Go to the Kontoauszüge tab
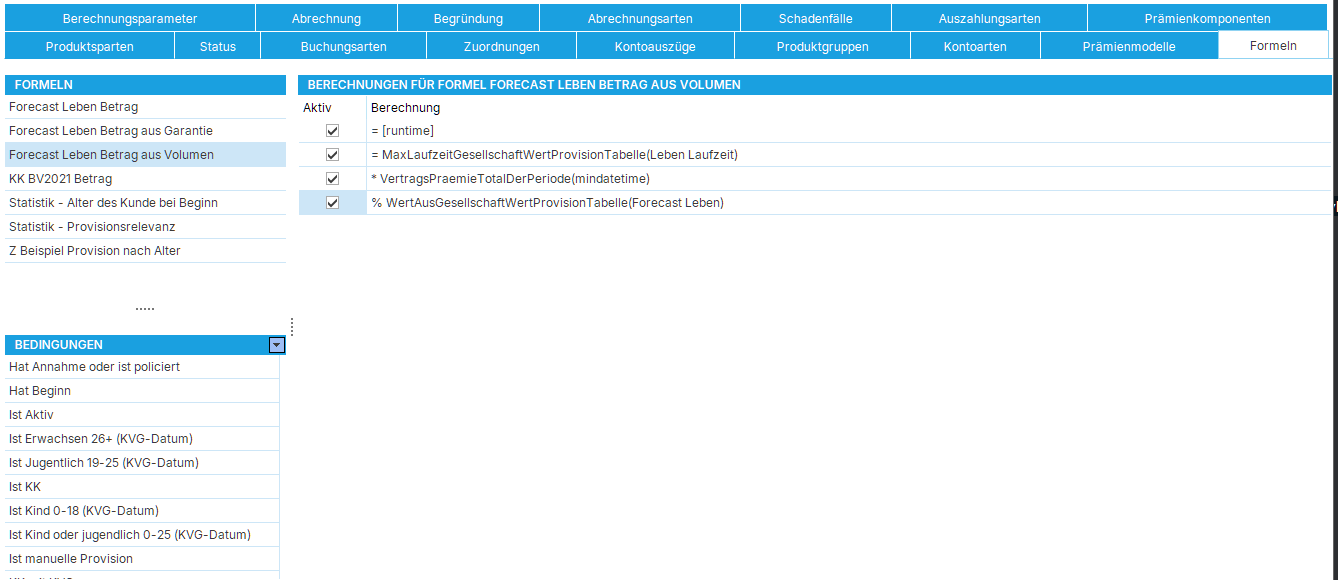 [x=655, y=46]
